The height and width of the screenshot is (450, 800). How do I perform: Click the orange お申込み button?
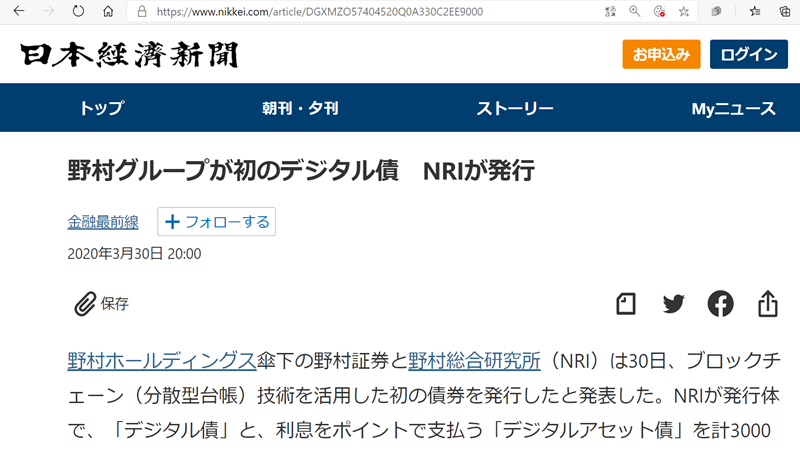pyautogui.click(x=661, y=54)
